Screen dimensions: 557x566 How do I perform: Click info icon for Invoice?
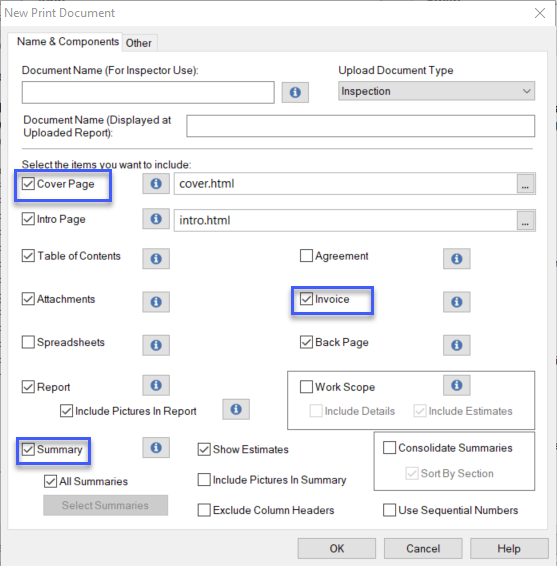(x=457, y=302)
